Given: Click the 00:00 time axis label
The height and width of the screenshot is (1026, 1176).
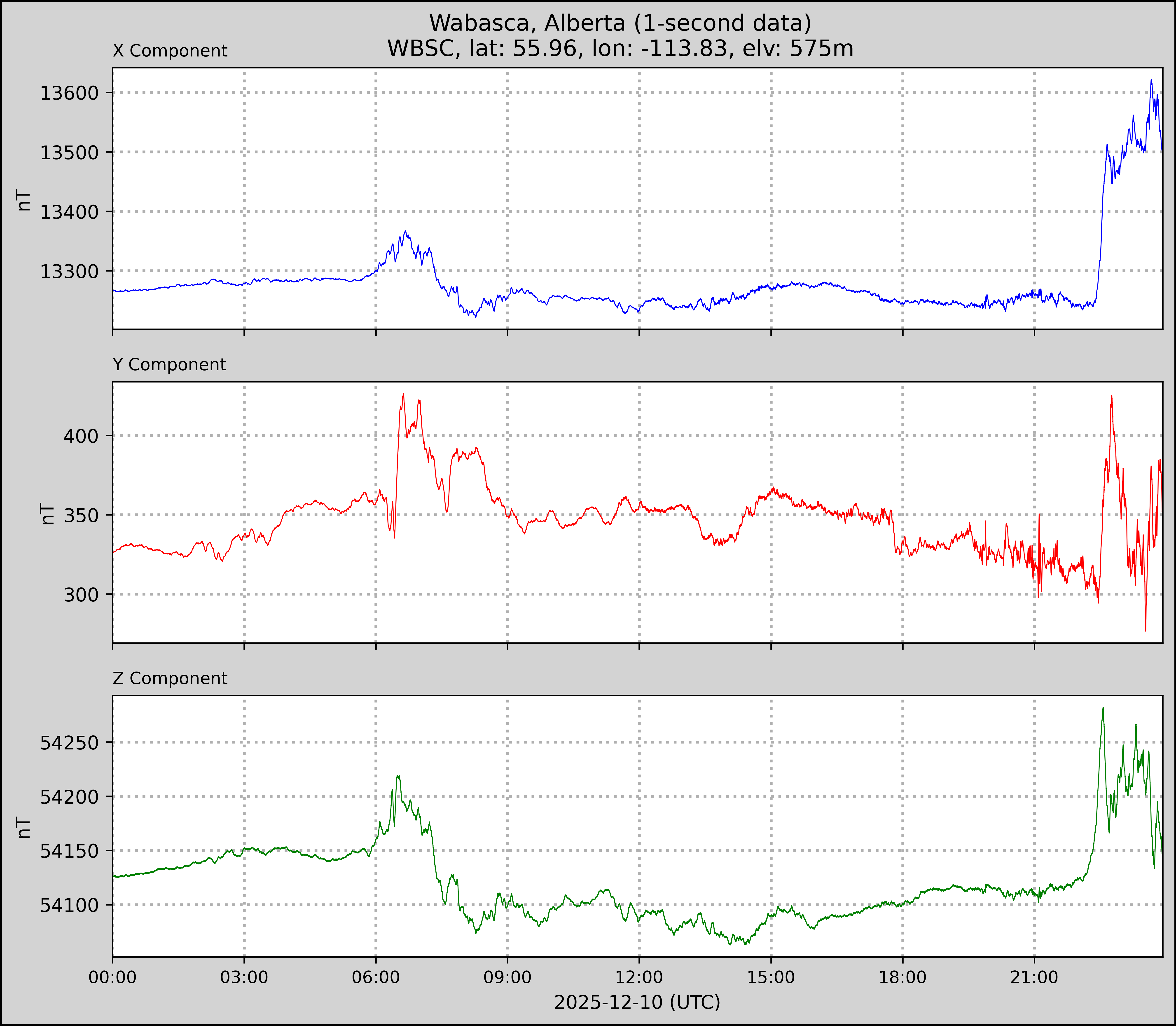Looking at the screenshot, I should [x=113, y=977].
